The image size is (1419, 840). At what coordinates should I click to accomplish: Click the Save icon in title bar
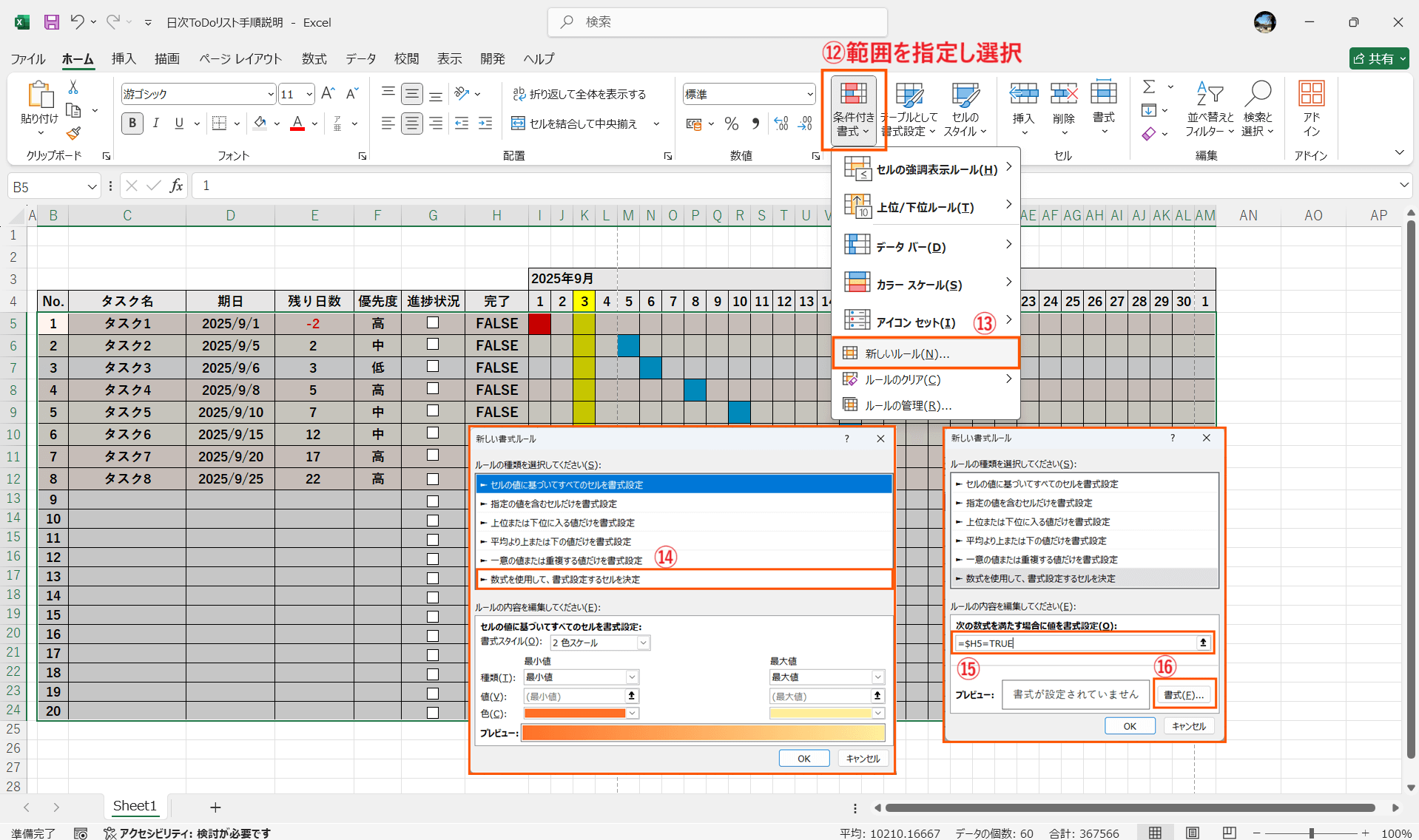51,22
